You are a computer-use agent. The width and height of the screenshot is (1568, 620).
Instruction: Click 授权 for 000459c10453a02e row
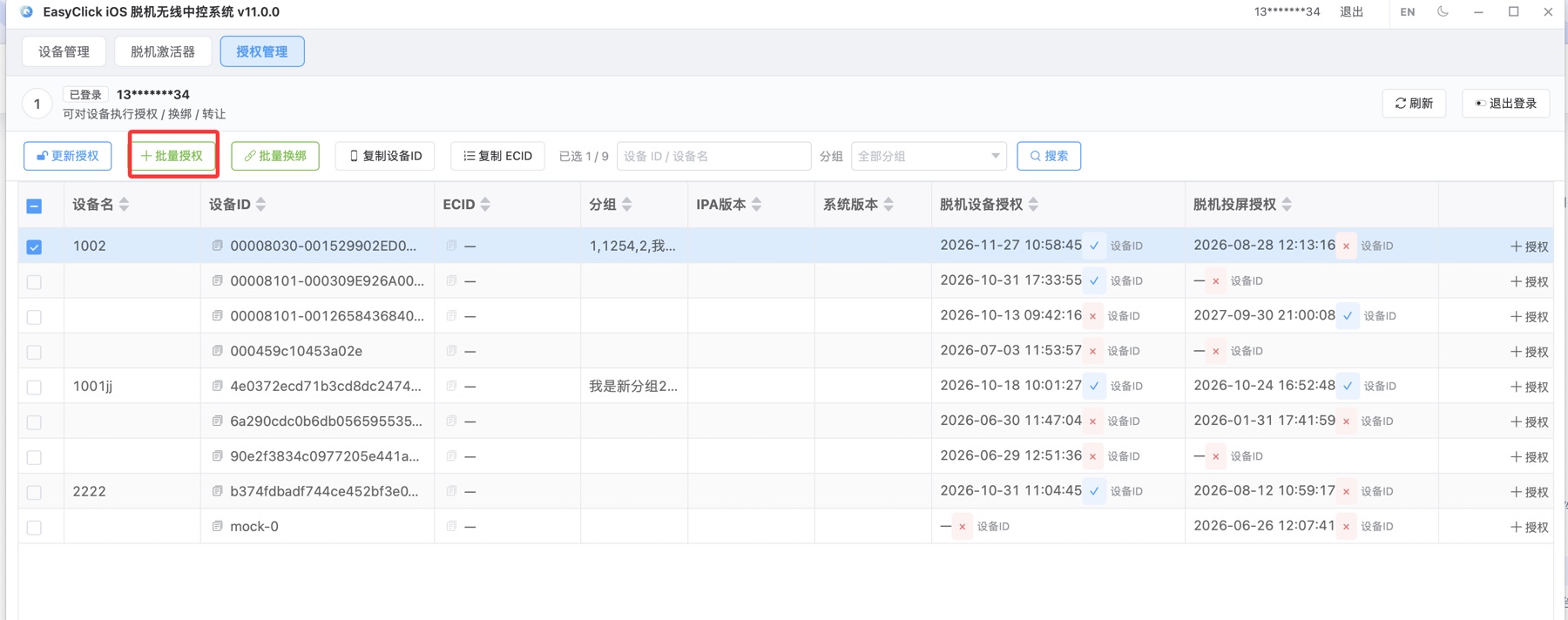click(x=1530, y=352)
